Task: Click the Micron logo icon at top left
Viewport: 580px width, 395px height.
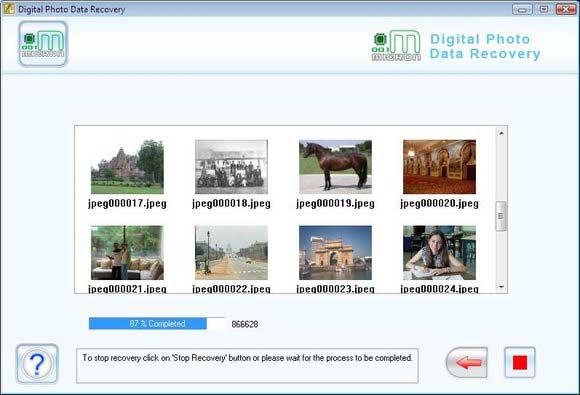Action: (43, 44)
